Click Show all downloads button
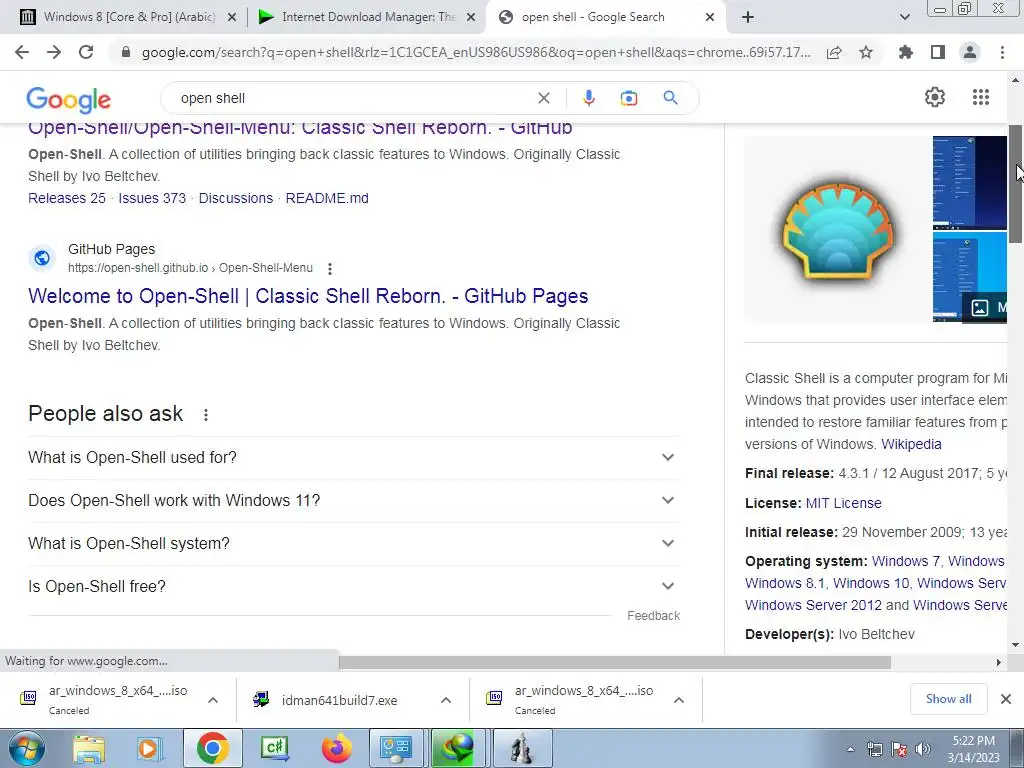Screen dimensions: 1024x768 [949, 699]
